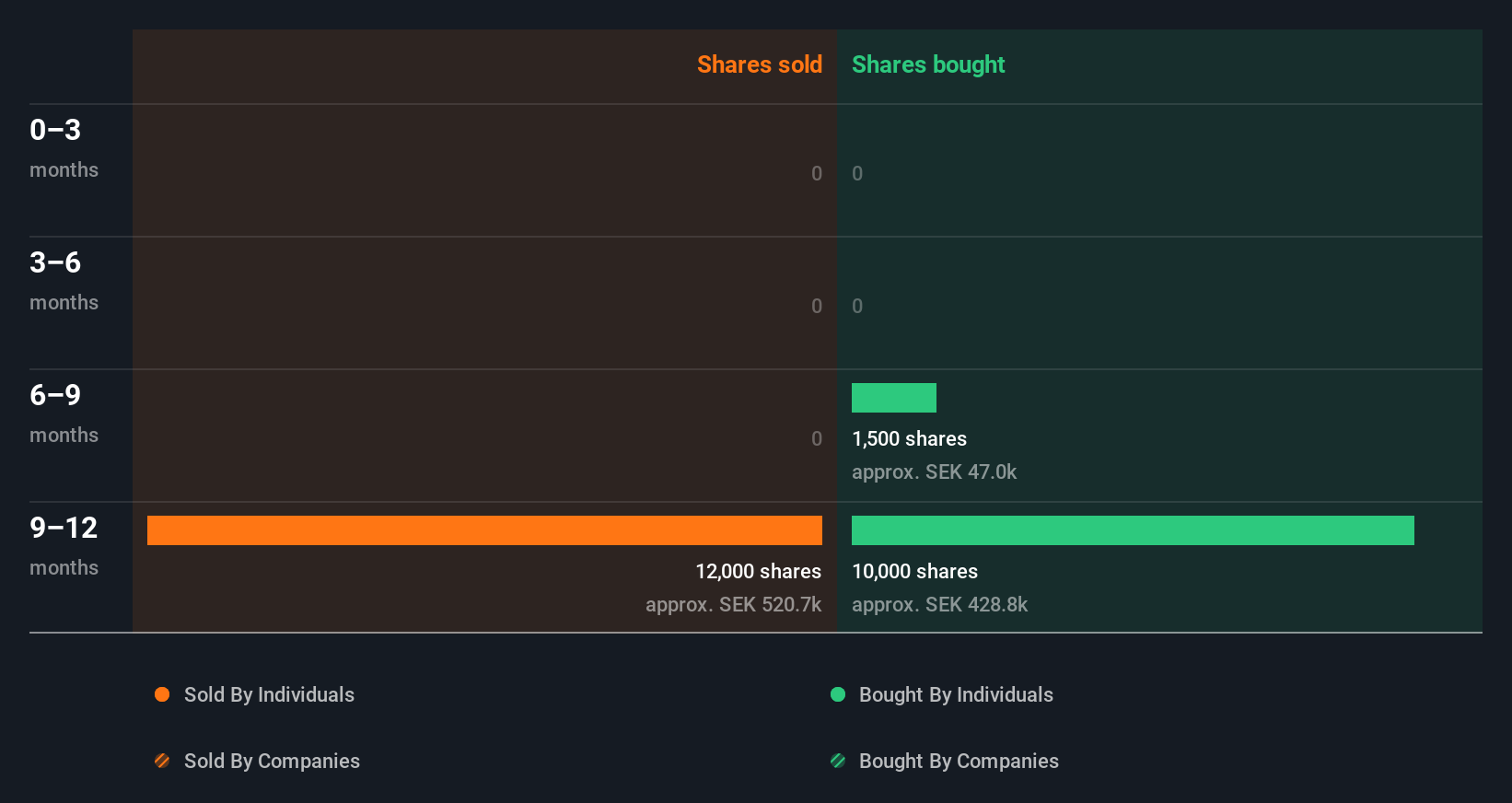Click the approx. SEK 47.0k text
Image resolution: width=1512 pixels, height=803 pixels.
(x=934, y=471)
